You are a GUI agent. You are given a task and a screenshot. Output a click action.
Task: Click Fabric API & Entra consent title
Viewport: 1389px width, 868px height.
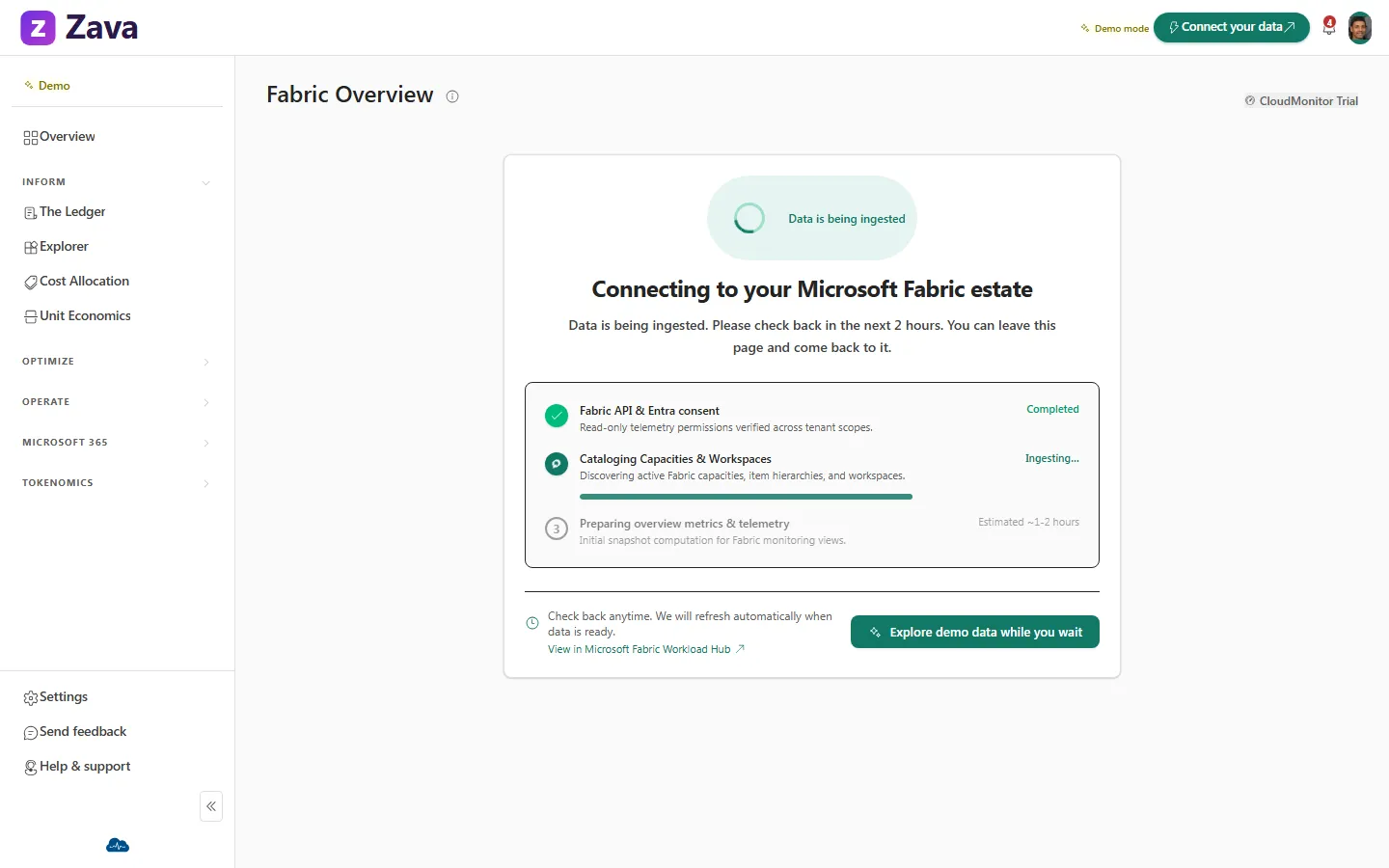(x=649, y=411)
